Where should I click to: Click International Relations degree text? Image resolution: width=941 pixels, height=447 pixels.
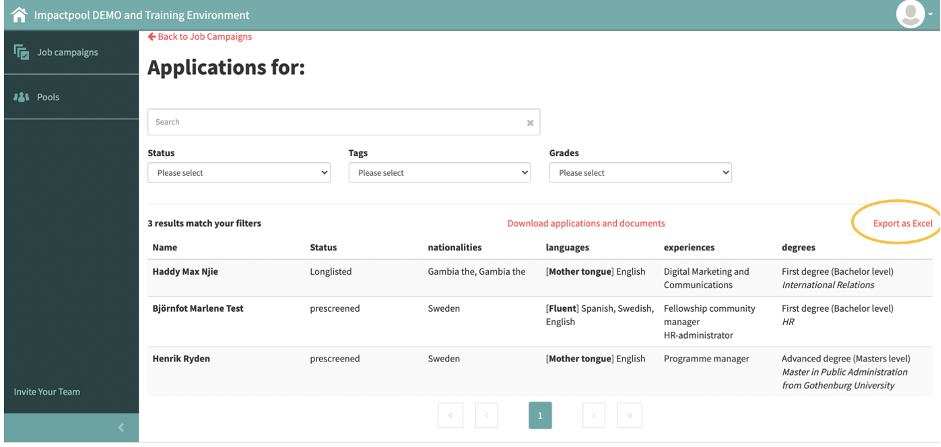pyautogui.click(x=828, y=285)
